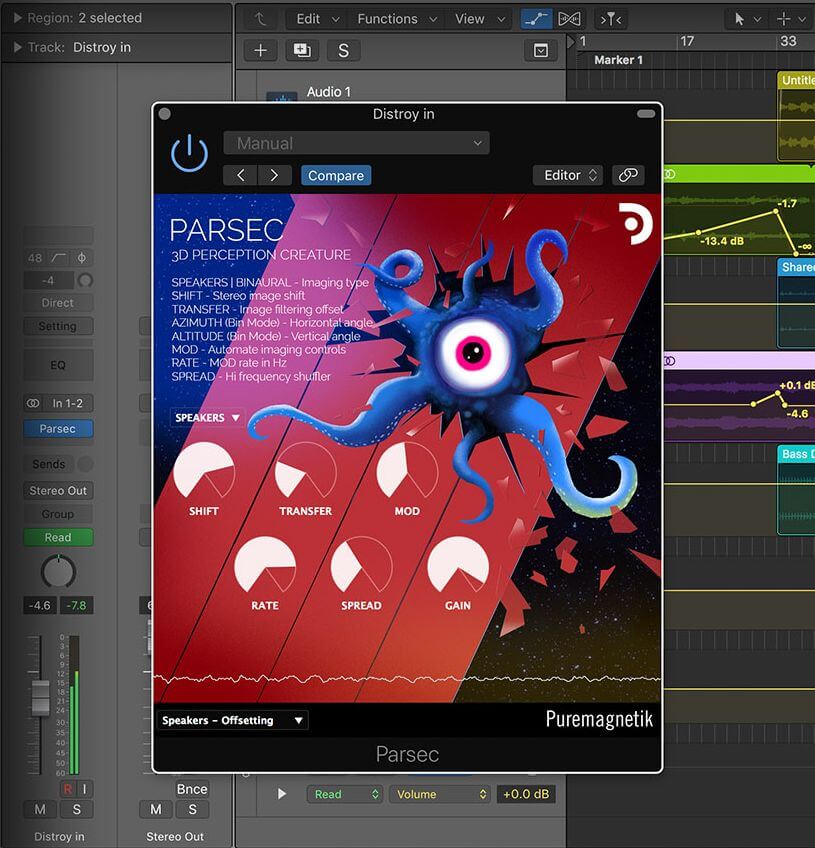Click the MOD knob

coord(407,471)
